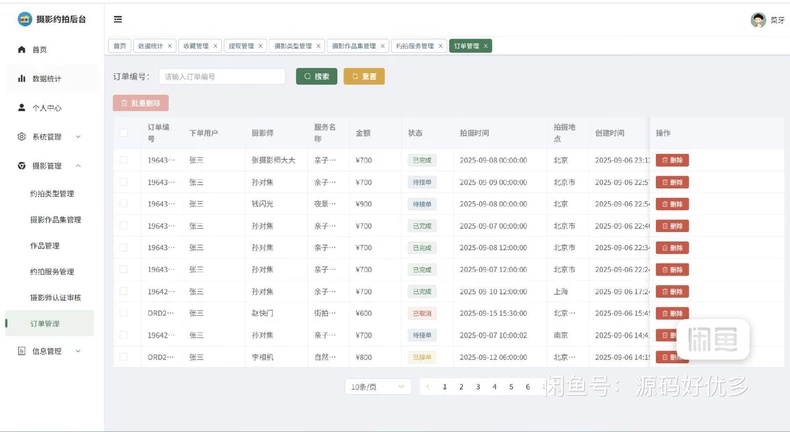The height and width of the screenshot is (432, 790).
Task: Click the 创建时间 column header
Action: [610, 133]
